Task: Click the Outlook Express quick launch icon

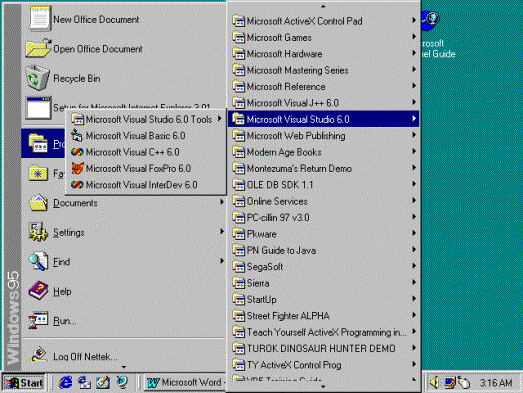Action: pyautogui.click(x=84, y=382)
